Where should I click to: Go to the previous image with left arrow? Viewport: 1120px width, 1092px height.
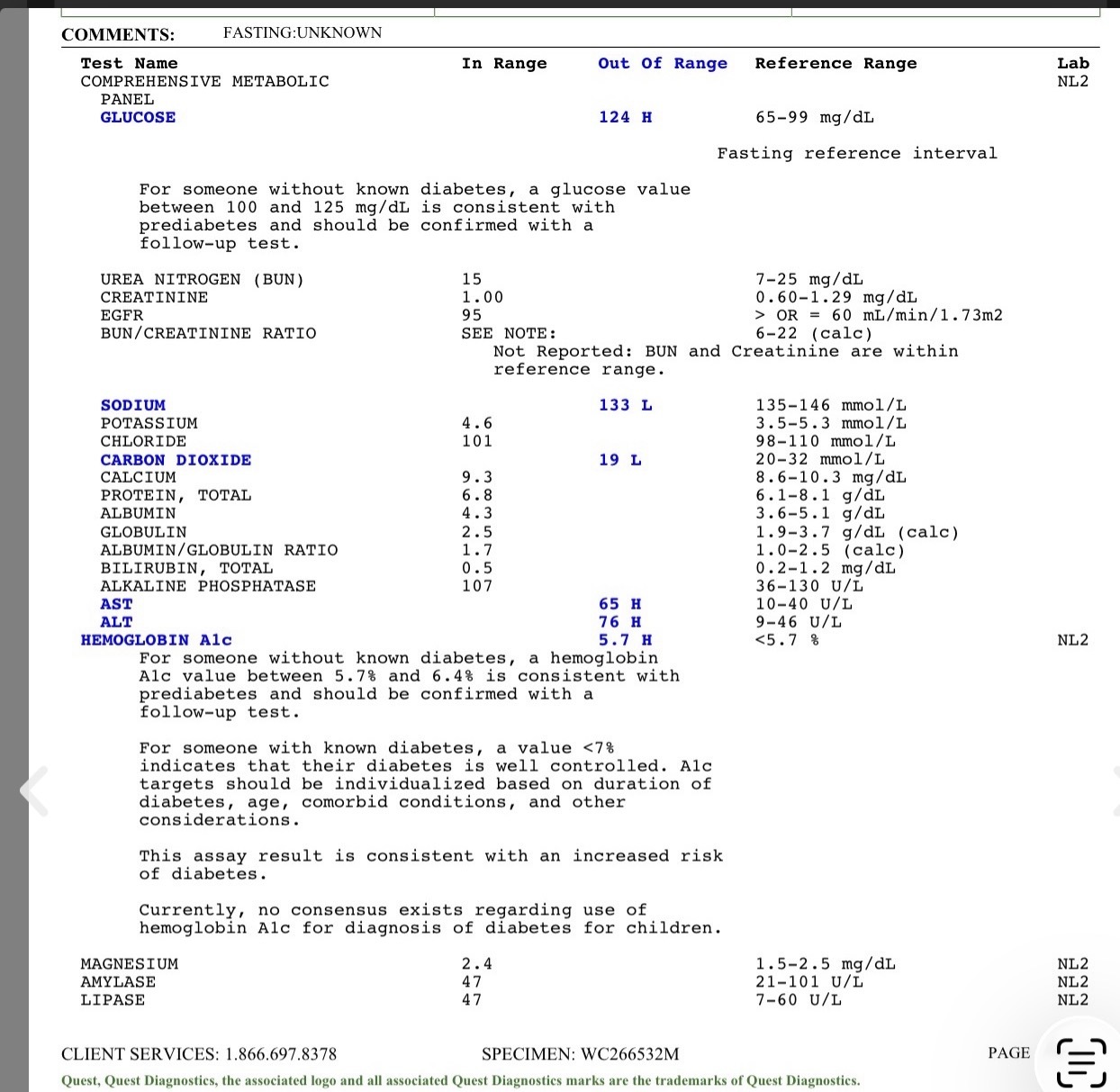(x=34, y=791)
